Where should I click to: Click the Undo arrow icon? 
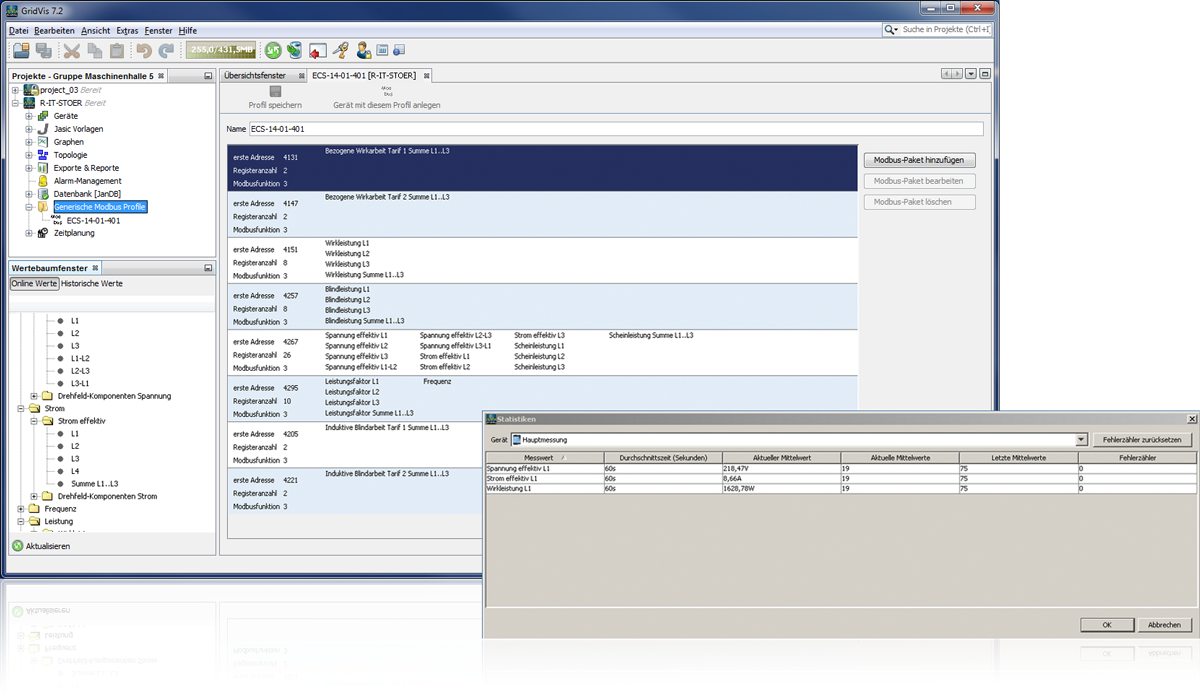(145, 50)
